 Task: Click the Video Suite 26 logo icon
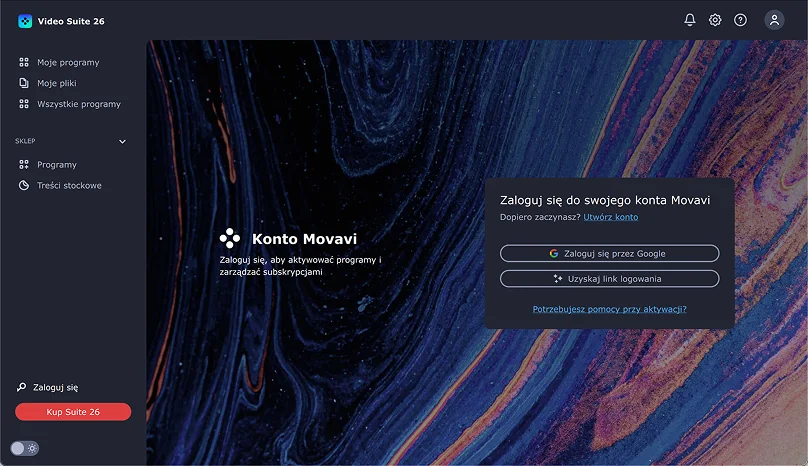click(25, 21)
